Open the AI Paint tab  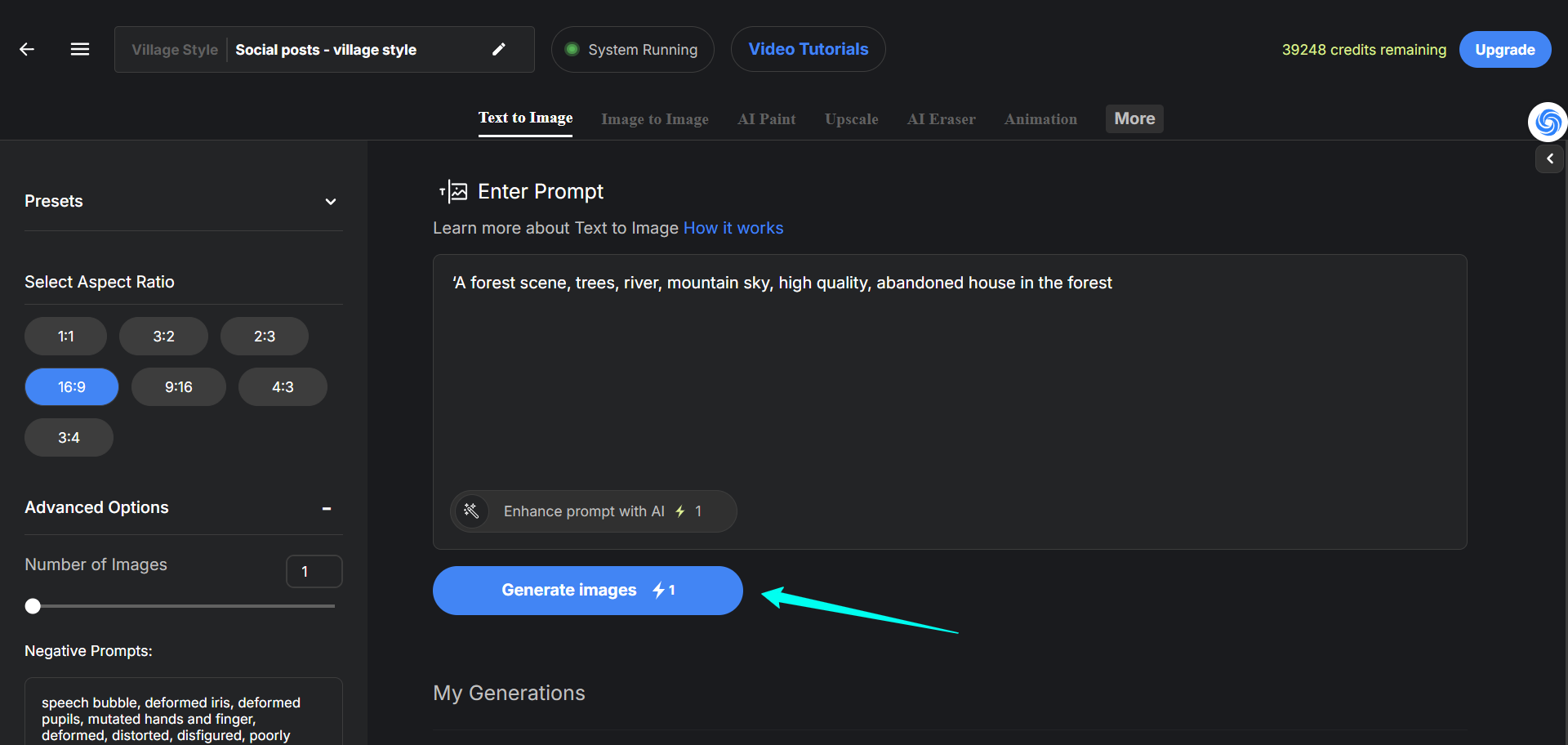[767, 119]
